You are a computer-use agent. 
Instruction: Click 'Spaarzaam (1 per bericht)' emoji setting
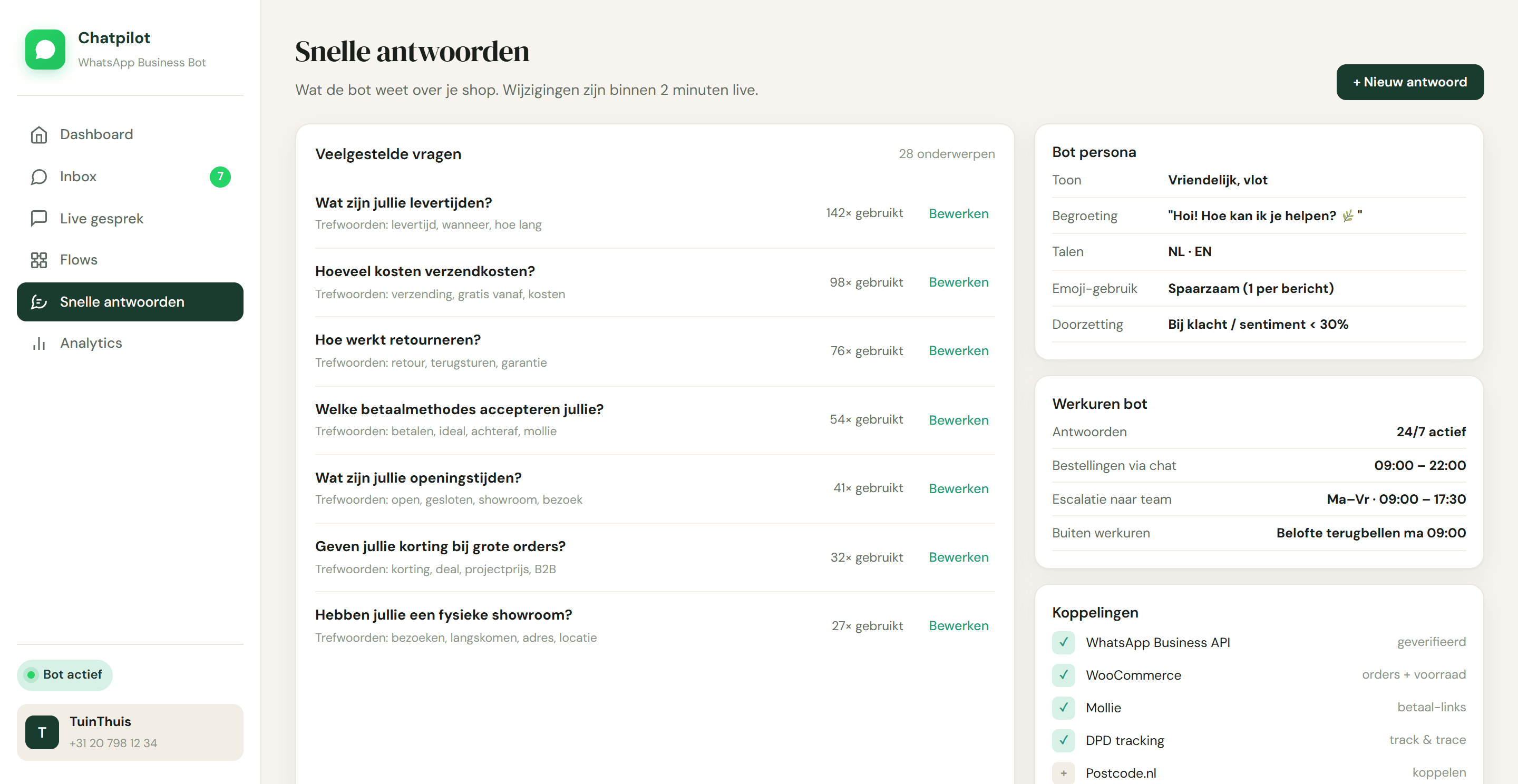point(1250,289)
